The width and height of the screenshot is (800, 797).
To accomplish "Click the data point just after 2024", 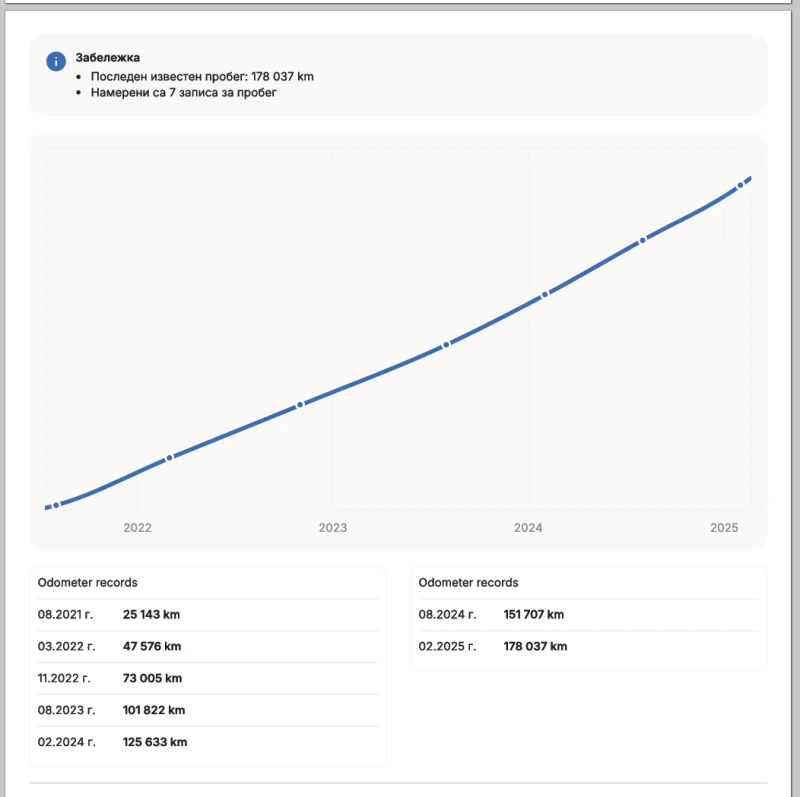I will pos(545,295).
